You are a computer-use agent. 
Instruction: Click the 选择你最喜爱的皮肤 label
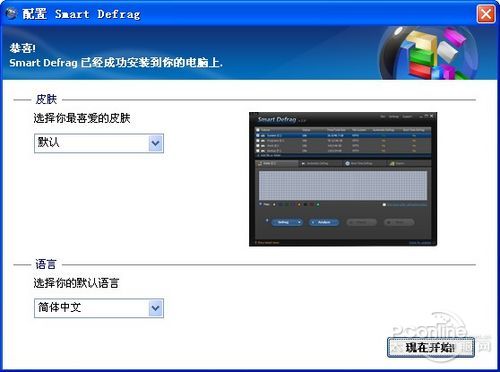click(x=82, y=118)
